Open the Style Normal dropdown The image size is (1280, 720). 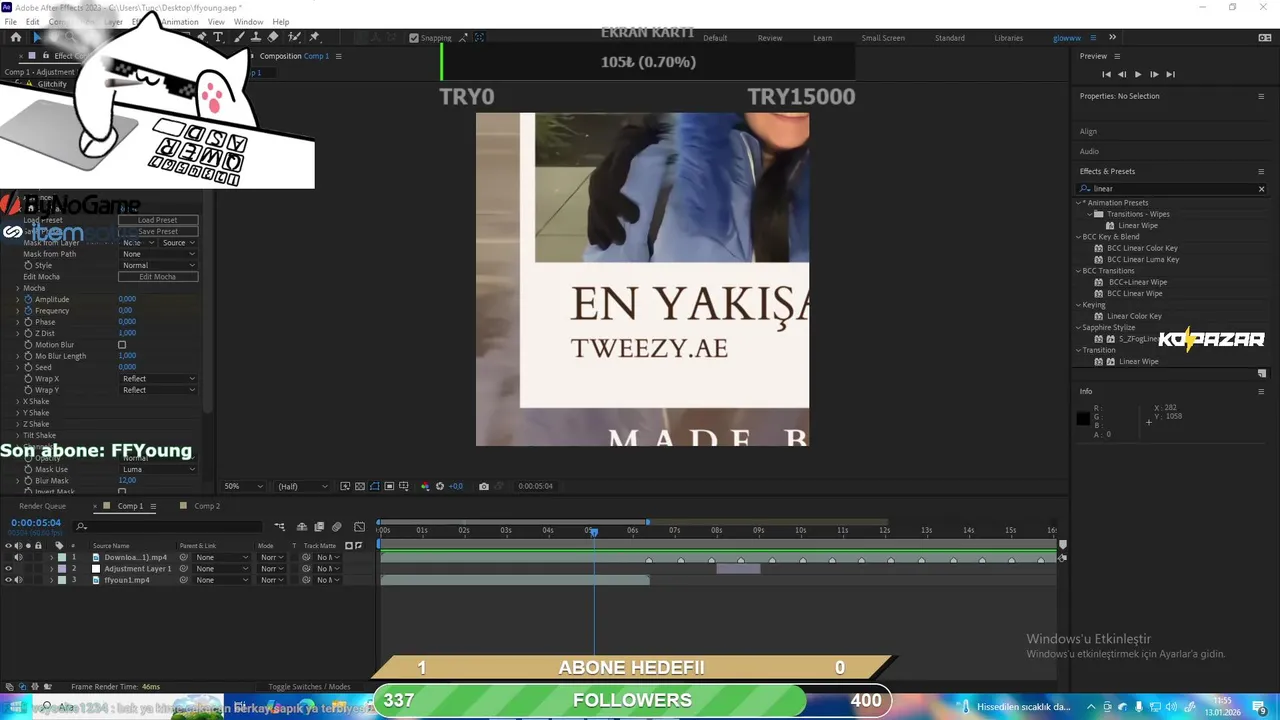click(158, 265)
